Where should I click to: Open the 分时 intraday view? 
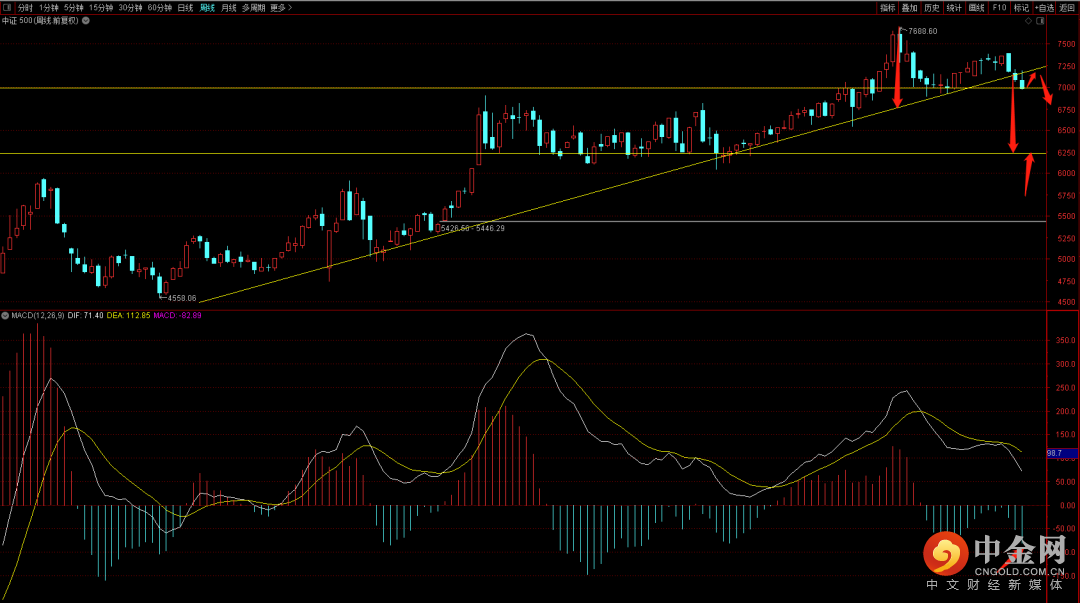point(25,7)
